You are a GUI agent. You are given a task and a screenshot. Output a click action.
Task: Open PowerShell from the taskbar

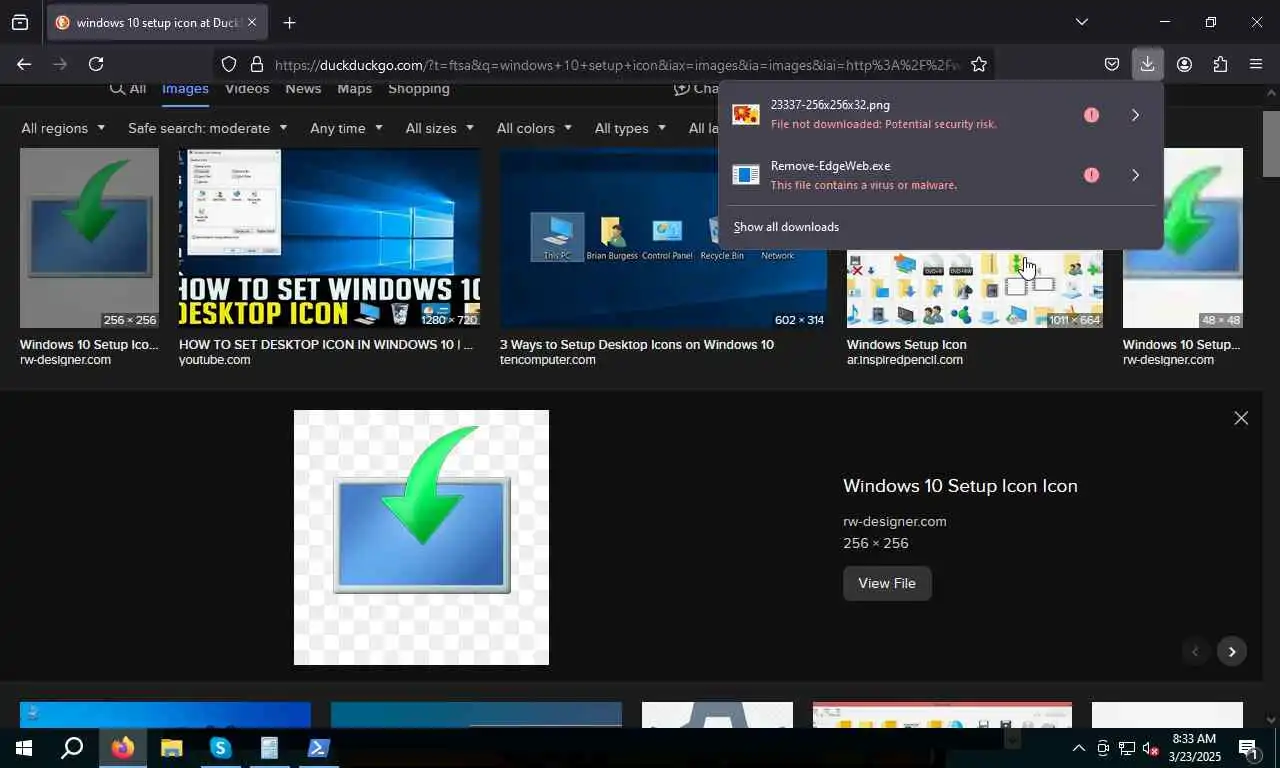pos(318,748)
